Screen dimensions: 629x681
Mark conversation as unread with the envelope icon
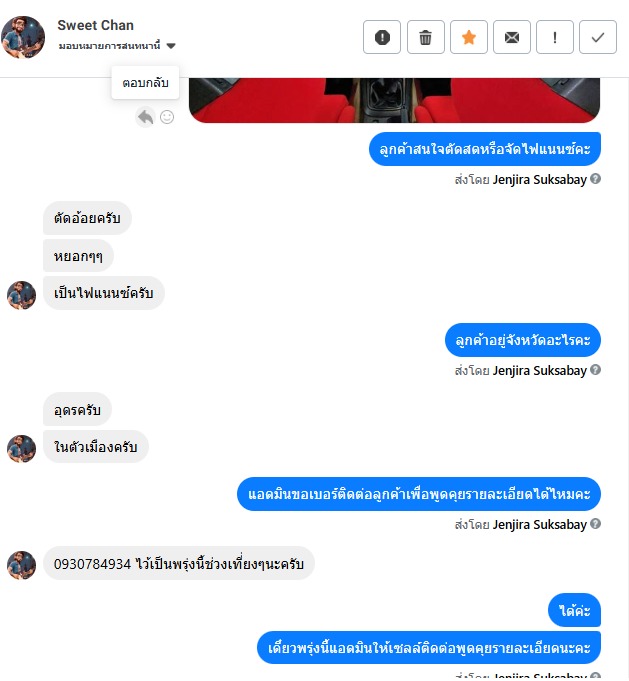[x=512, y=37]
